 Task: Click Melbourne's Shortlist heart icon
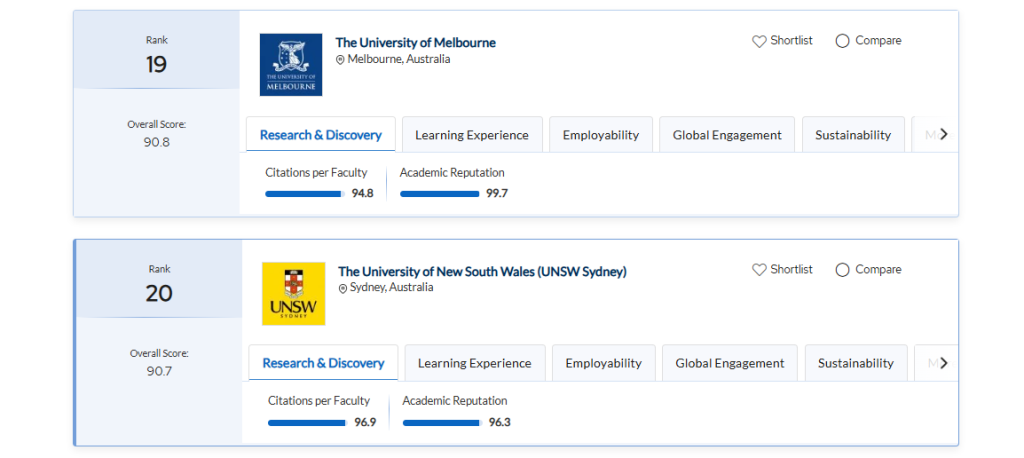point(759,41)
